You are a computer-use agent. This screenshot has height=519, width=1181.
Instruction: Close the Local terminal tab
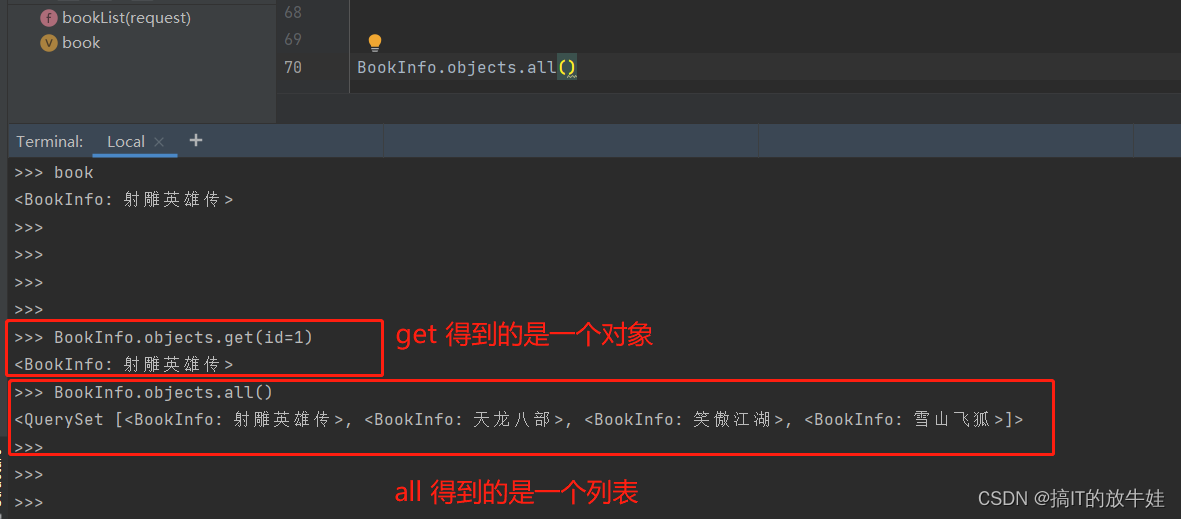[158, 142]
